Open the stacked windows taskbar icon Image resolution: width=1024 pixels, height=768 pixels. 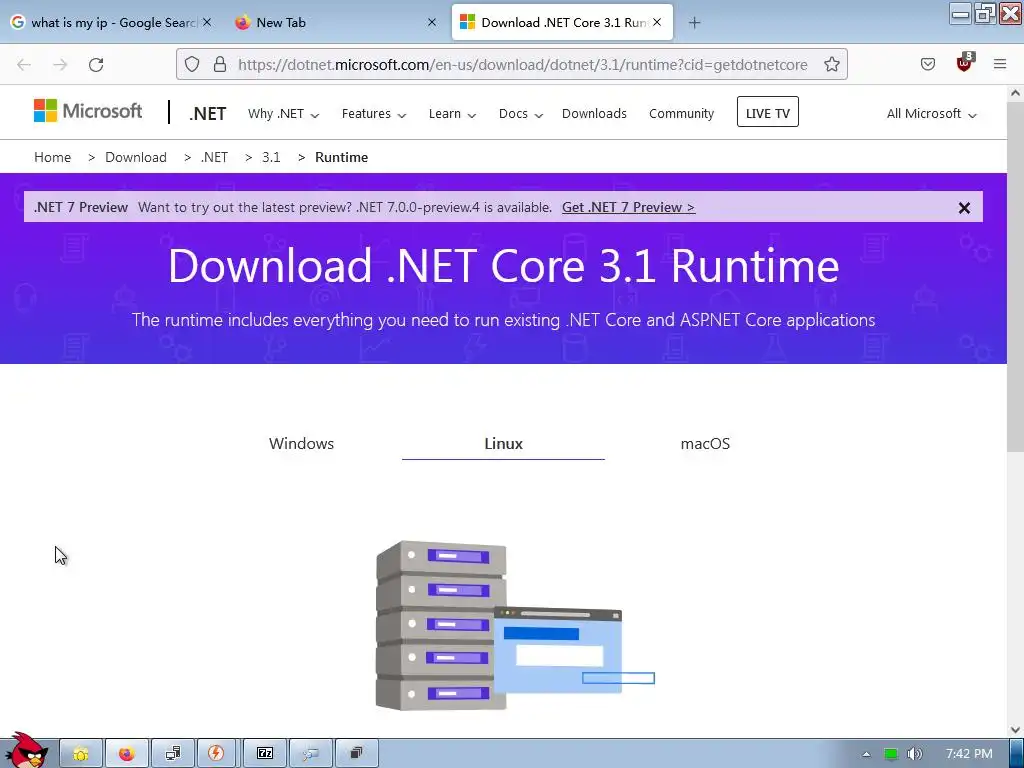point(356,754)
